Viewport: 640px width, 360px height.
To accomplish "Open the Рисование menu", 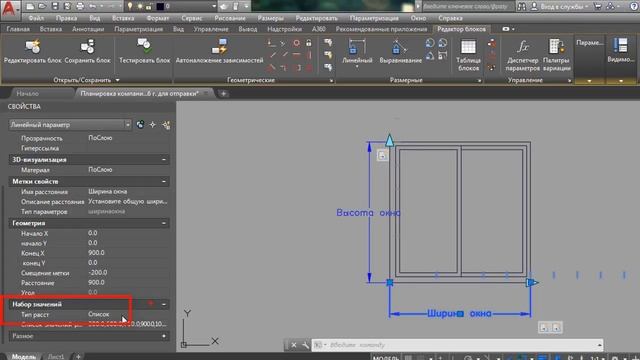I will point(230,18).
